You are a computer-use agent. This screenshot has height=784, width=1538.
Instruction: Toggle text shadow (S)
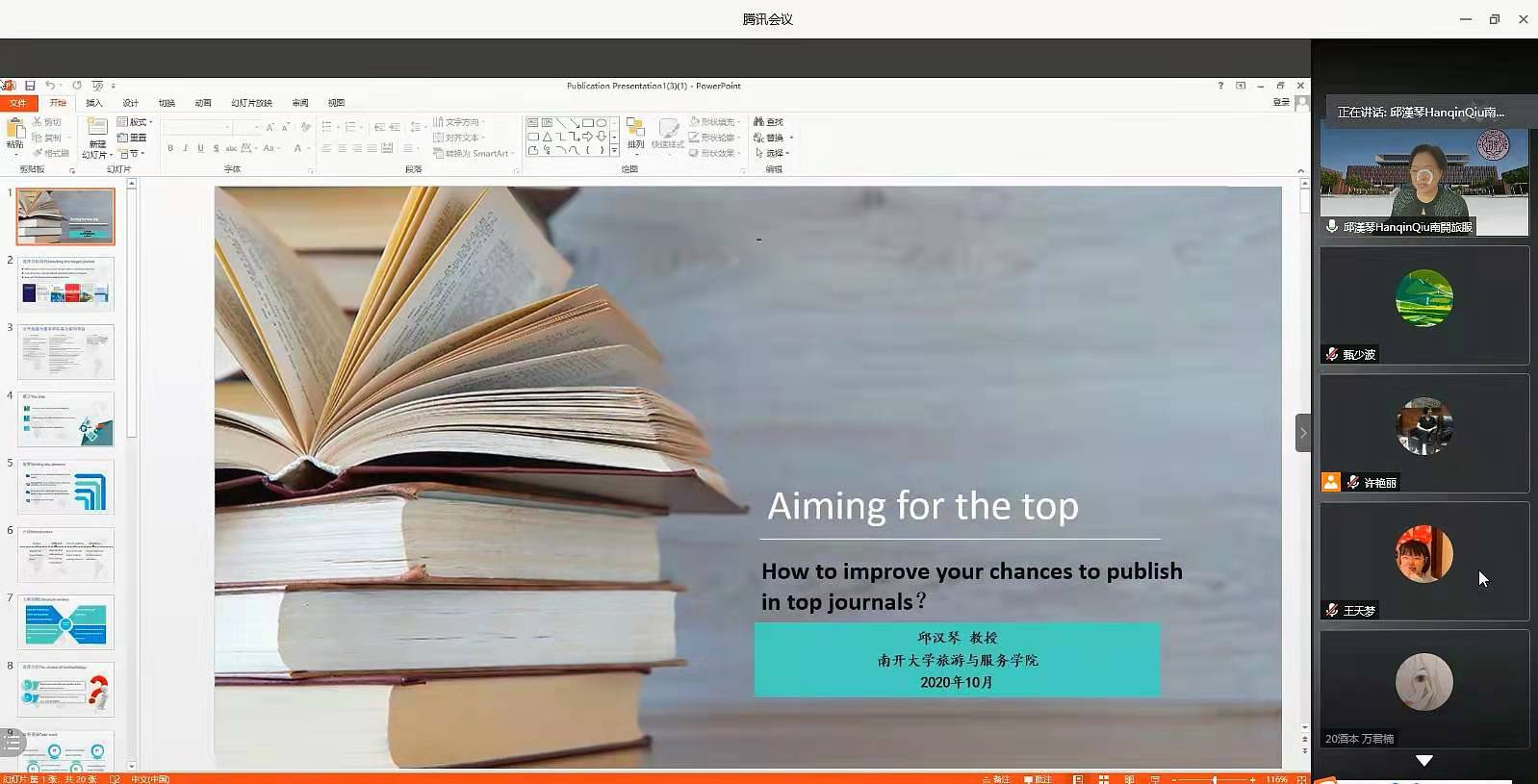[x=216, y=148]
